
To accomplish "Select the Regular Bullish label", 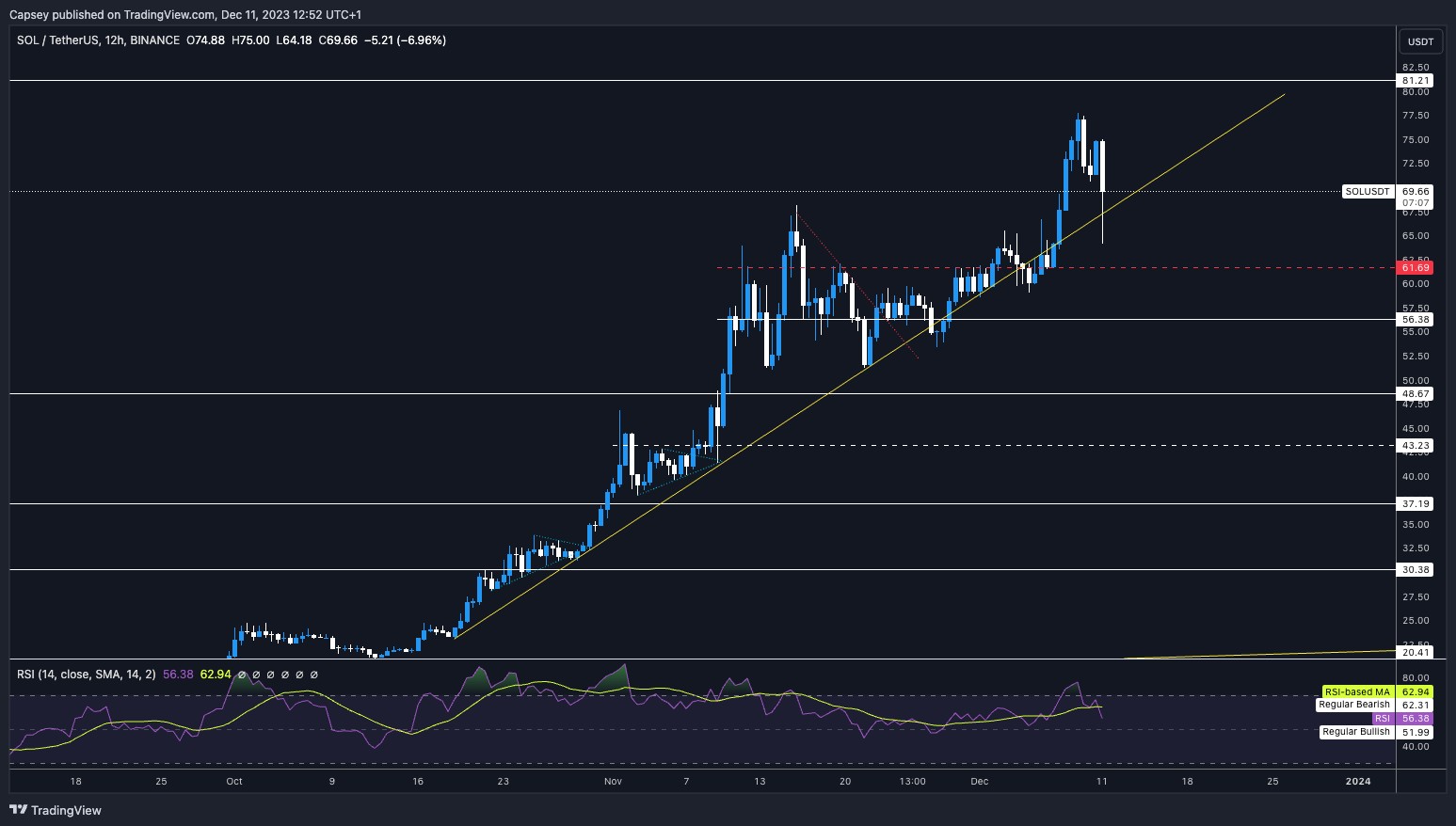I will 1356,732.
